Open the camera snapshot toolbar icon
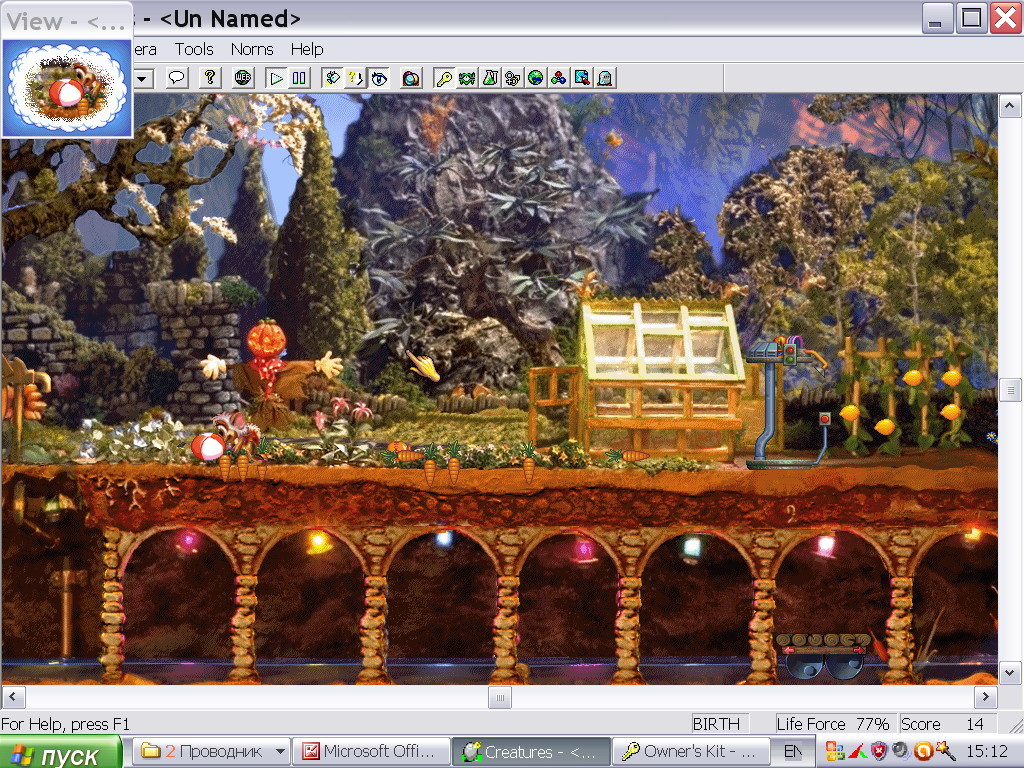The width and height of the screenshot is (1024, 768). click(x=411, y=78)
